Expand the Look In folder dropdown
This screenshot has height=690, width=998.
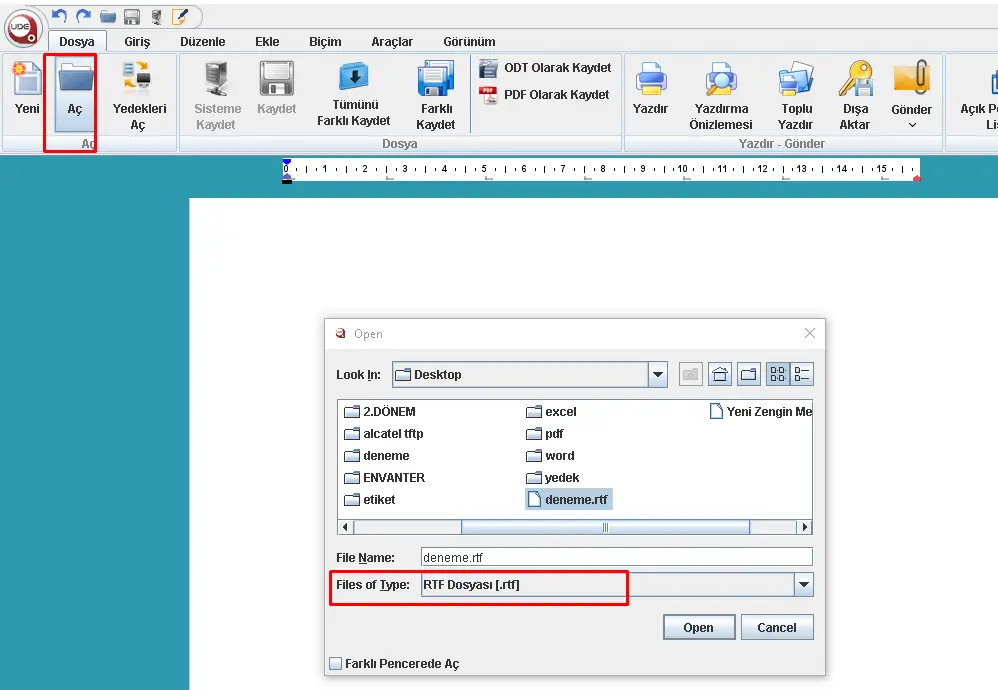657,375
